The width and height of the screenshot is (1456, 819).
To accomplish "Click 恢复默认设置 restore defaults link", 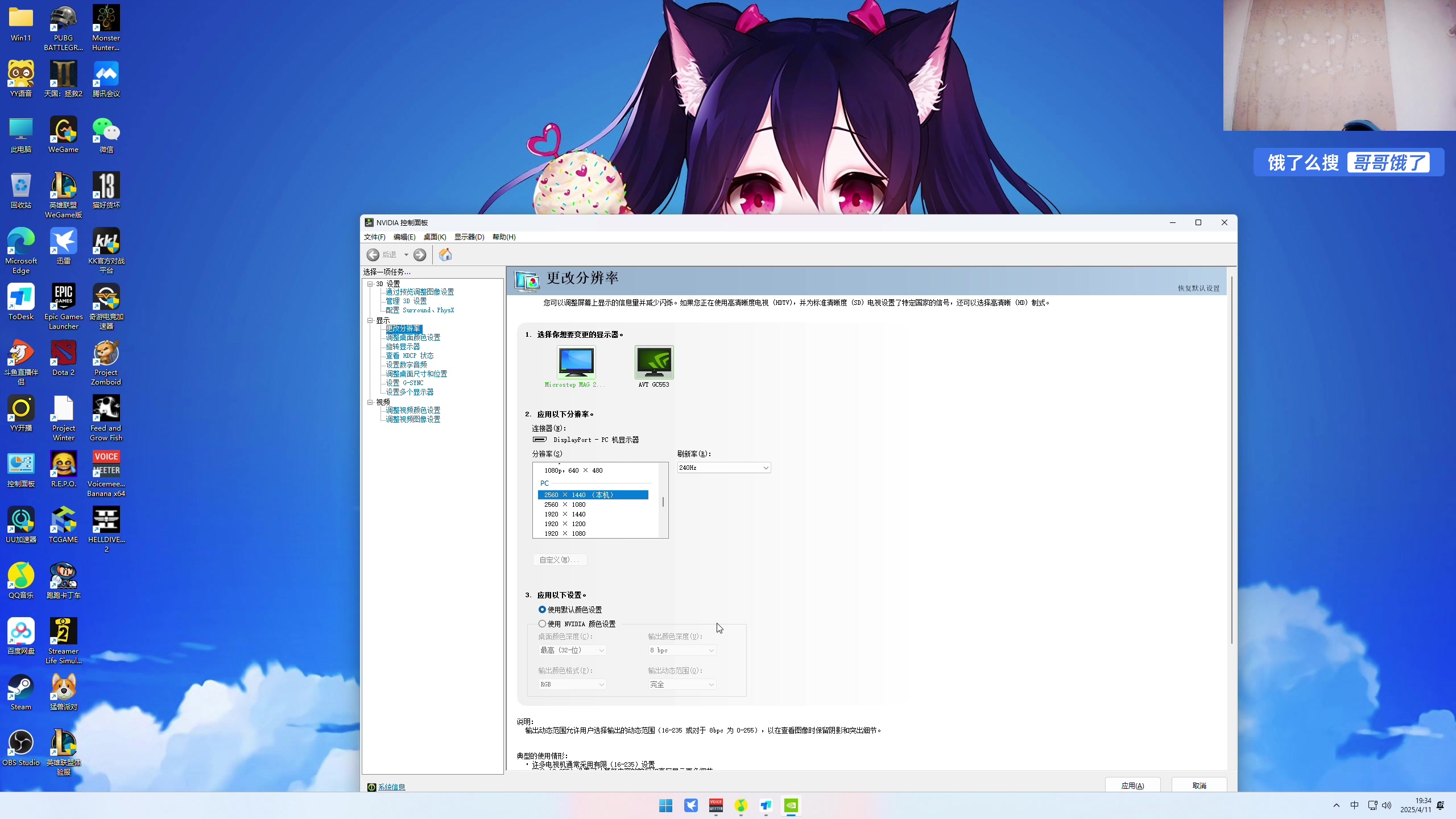I will (x=1198, y=288).
